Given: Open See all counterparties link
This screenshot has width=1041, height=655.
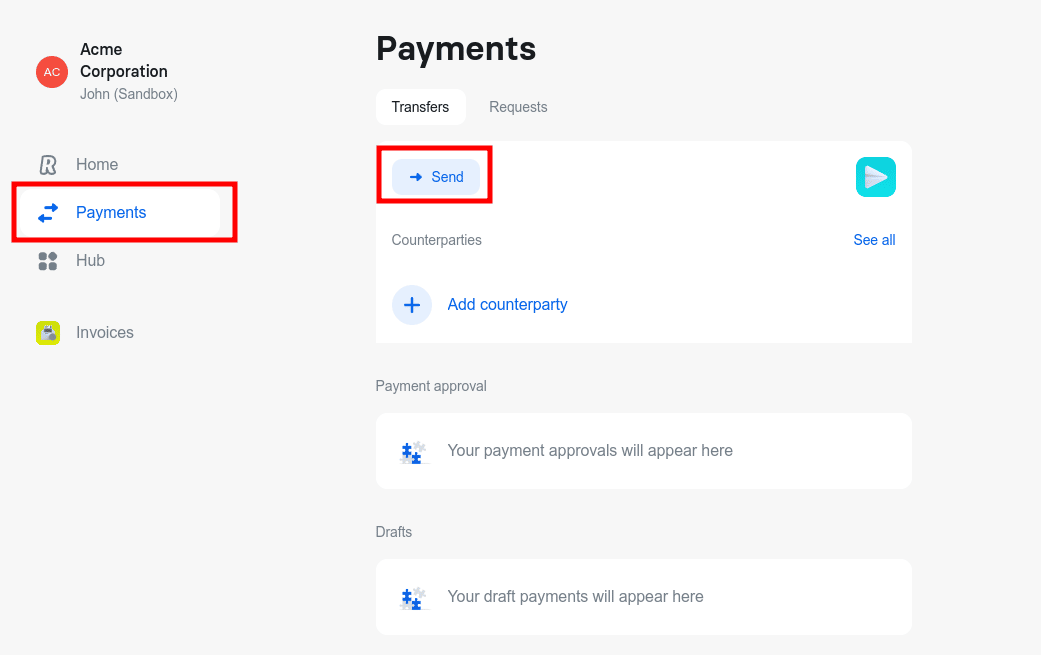Looking at the screenshot, I should coord(873,240).
